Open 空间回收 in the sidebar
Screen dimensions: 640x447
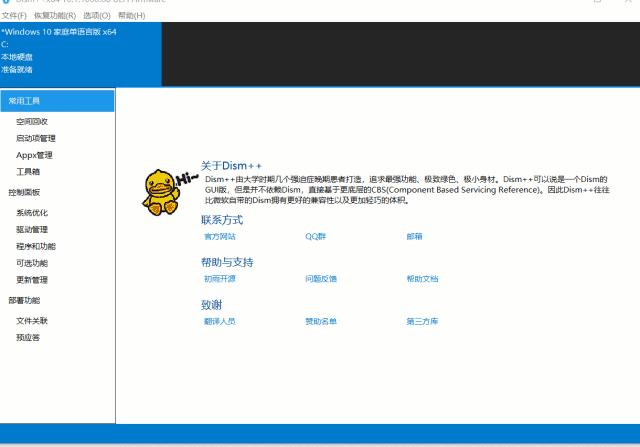(32, 121)
